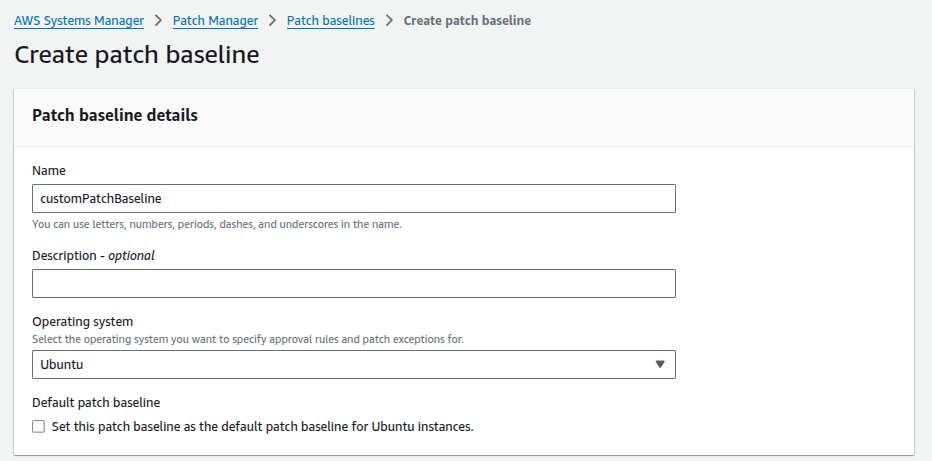Click the 'Operating system' field label
The height and width of the screenshot is (461, 932).
click(83, 321)
